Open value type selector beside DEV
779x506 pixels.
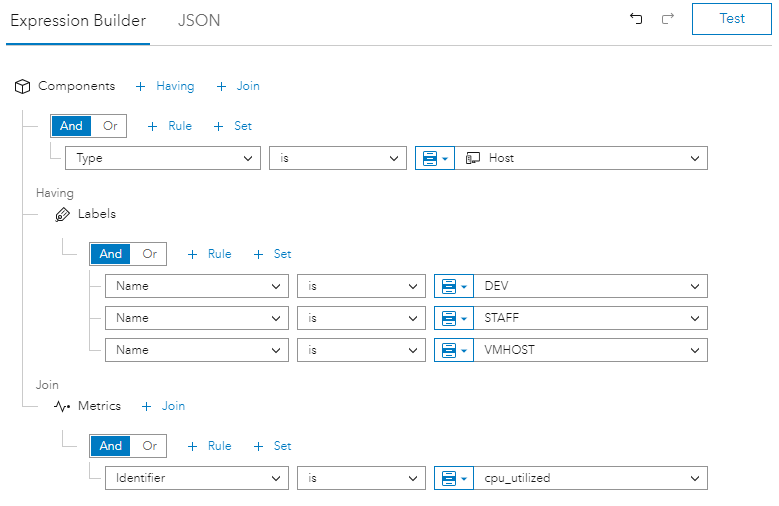[454, 286]
